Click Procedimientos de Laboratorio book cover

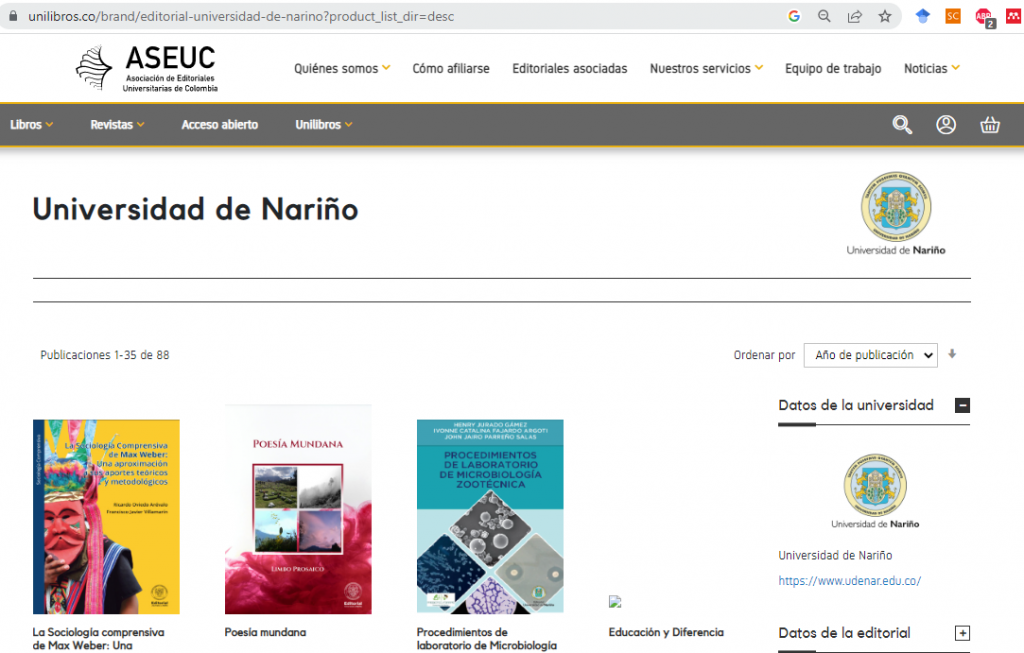(x=490, y=517)
